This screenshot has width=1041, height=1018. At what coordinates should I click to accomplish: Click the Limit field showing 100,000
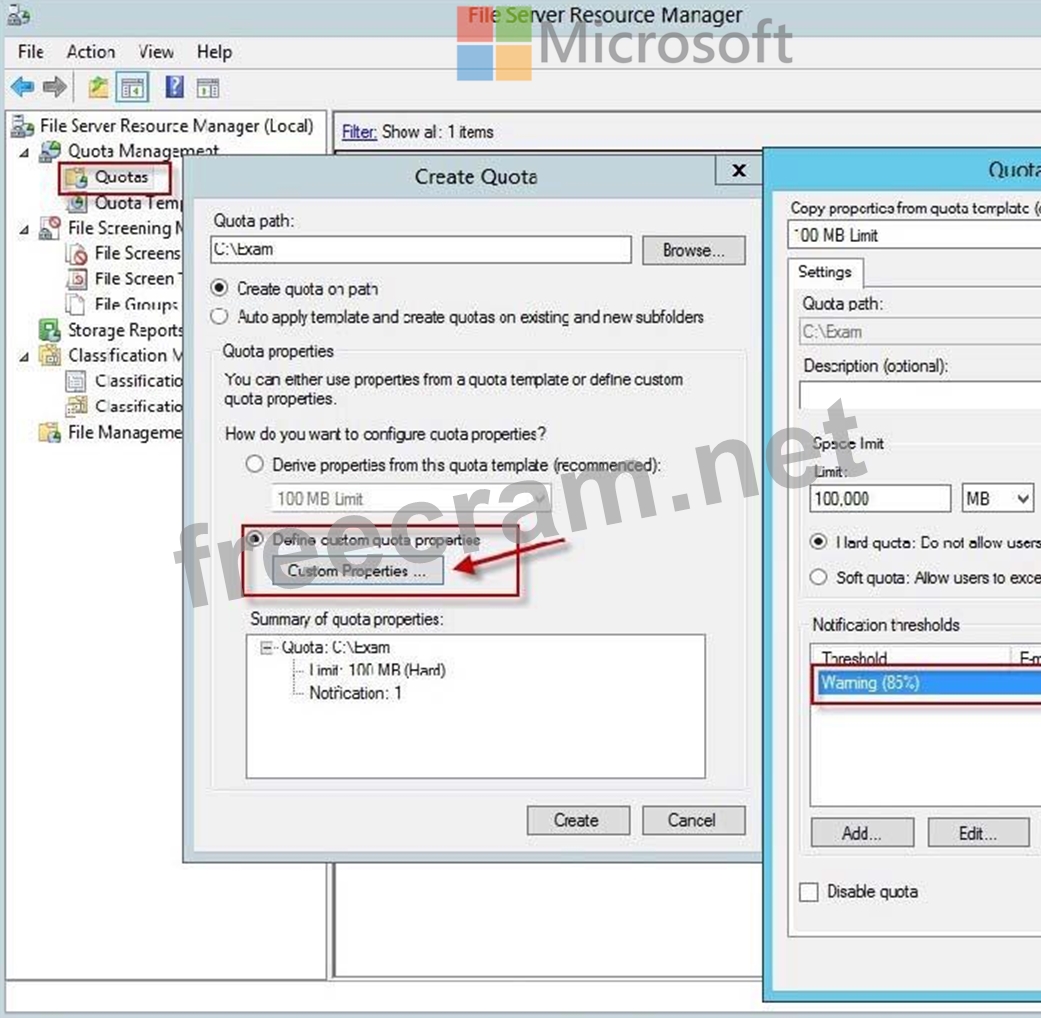(x=880, y=498)
